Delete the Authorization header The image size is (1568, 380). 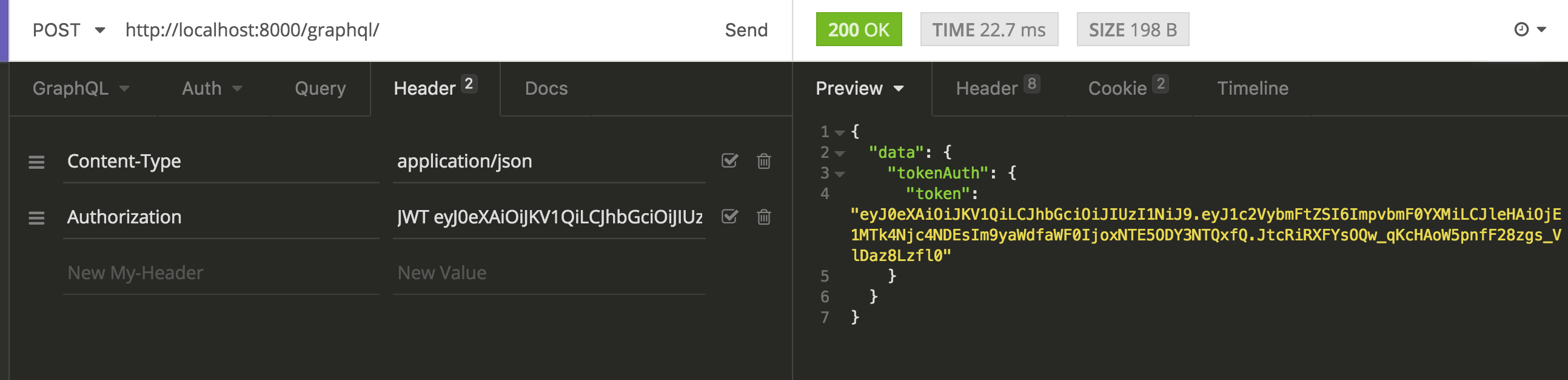tap(763, 217)
